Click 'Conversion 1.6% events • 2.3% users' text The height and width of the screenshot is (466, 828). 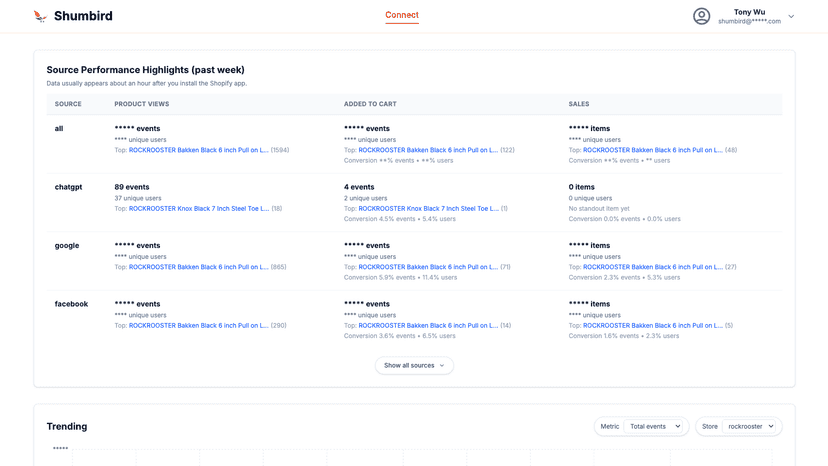(624, 336)
